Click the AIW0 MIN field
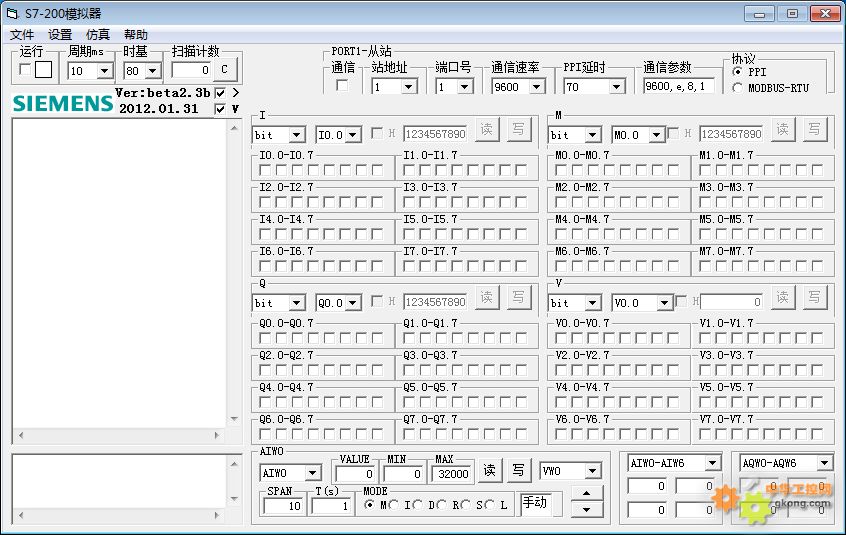Image resolution: width=846 pixels, height=535 pixels. (402, 474)
